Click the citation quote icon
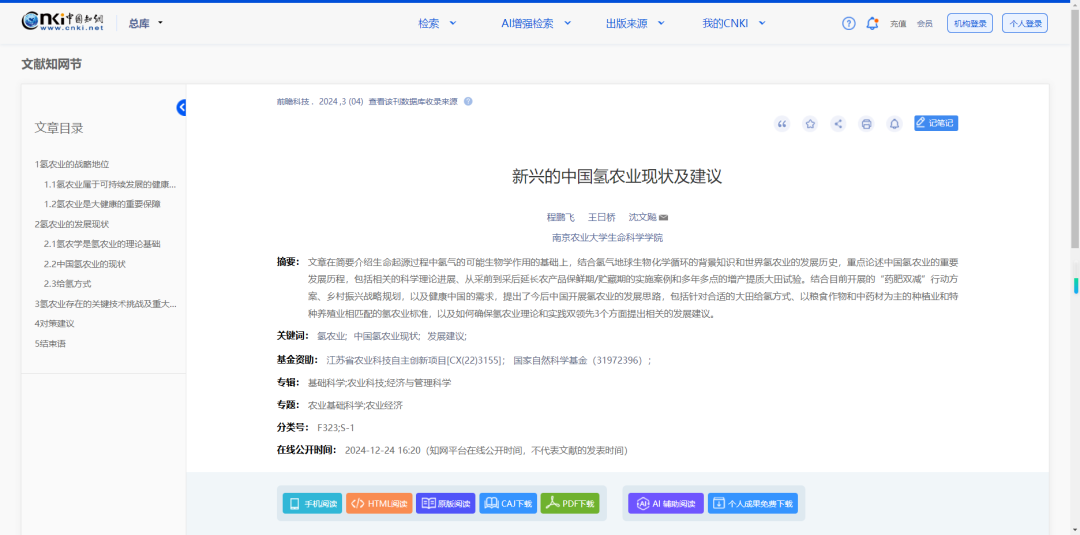Image resolution: width=1080 pixels, height=535 pixels. (x=782, y=124)
